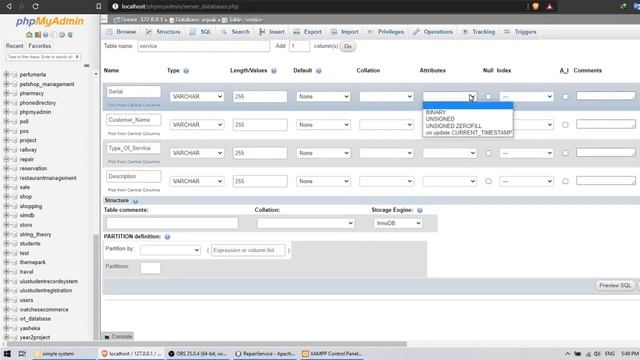Viewport: 640px width, 360px height.
Task: Open Windows Start menu
Action: [x=7, y=353]
